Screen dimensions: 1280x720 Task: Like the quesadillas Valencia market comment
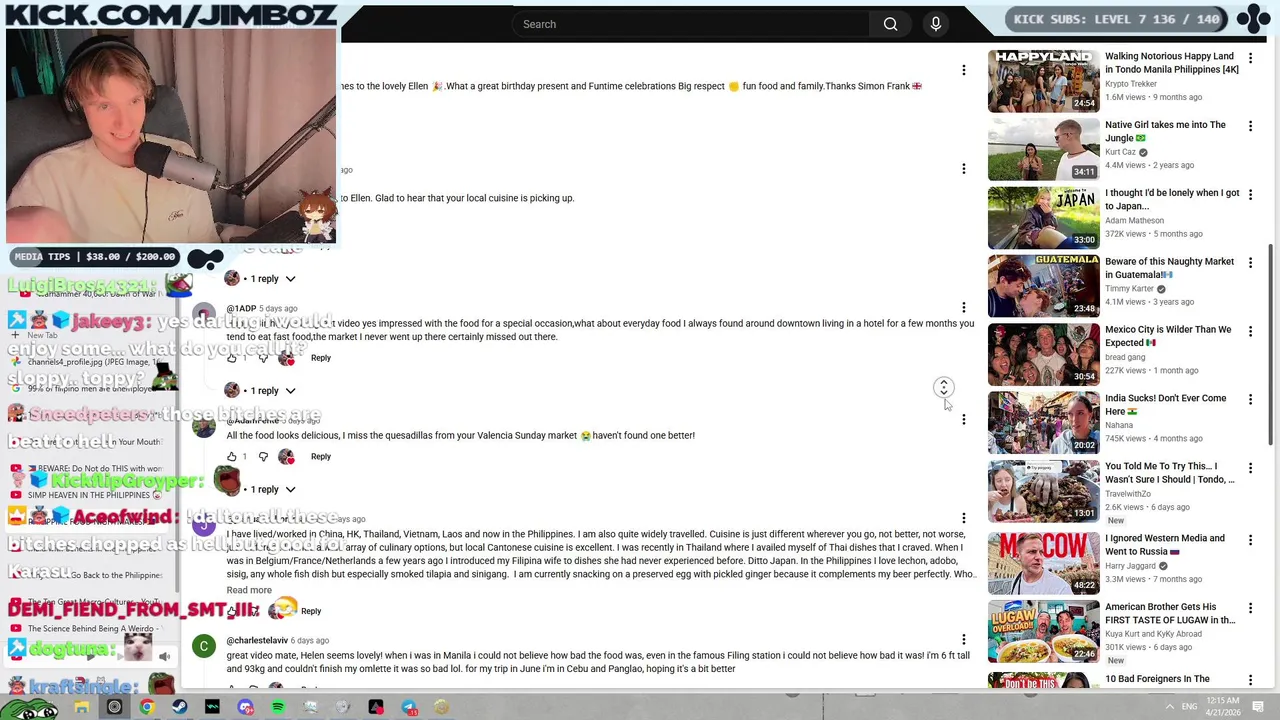point(232,457)
